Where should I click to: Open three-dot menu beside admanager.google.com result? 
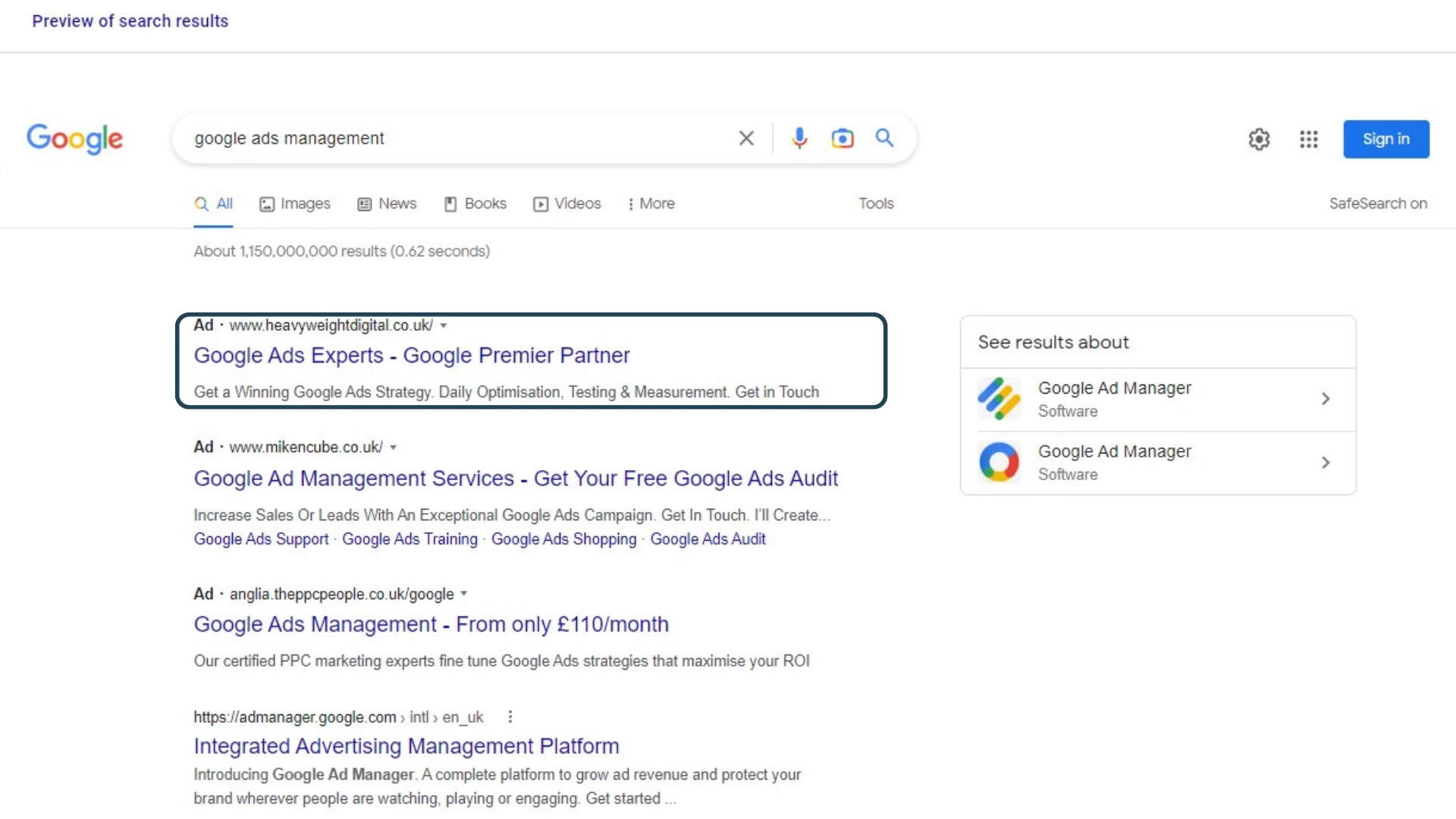(x=510, y=717)
